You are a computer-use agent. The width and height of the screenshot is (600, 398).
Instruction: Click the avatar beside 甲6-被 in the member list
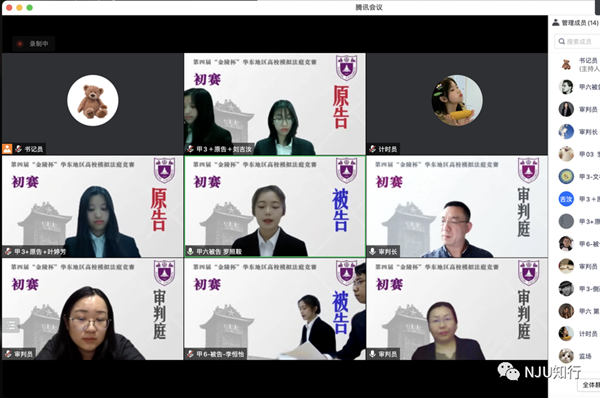(566, 244)
